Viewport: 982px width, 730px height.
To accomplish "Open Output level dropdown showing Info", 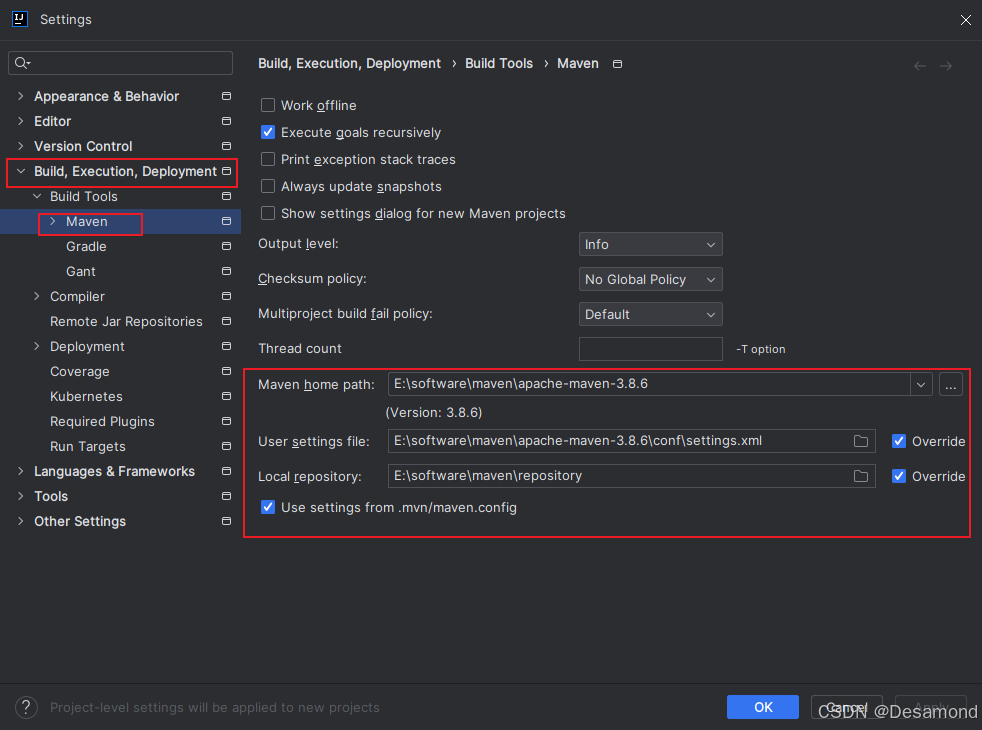I will 650,244.
